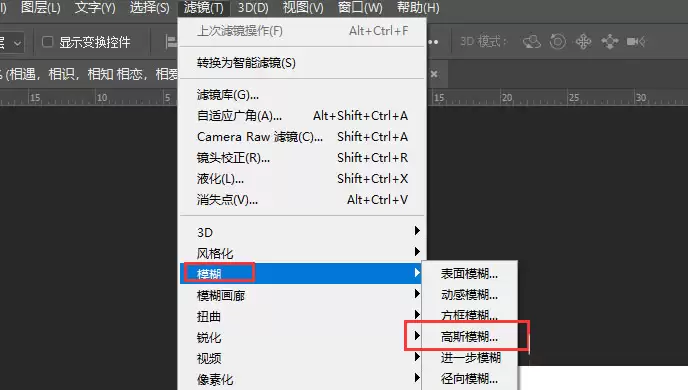Open the 窗口(W) menu
Image resolution: width=688 pixels, height=390 pixels.
point(360,7)
